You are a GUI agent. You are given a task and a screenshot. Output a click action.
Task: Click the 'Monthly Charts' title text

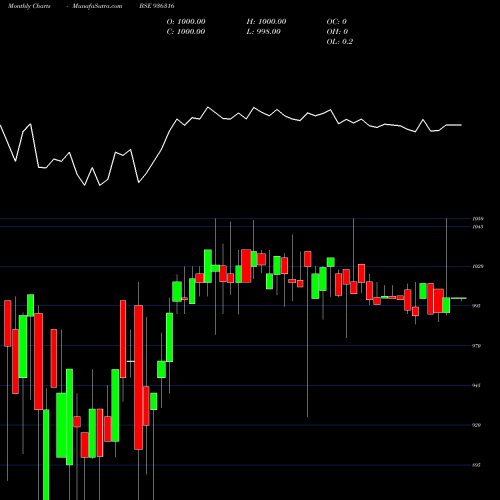pos(29,6)
